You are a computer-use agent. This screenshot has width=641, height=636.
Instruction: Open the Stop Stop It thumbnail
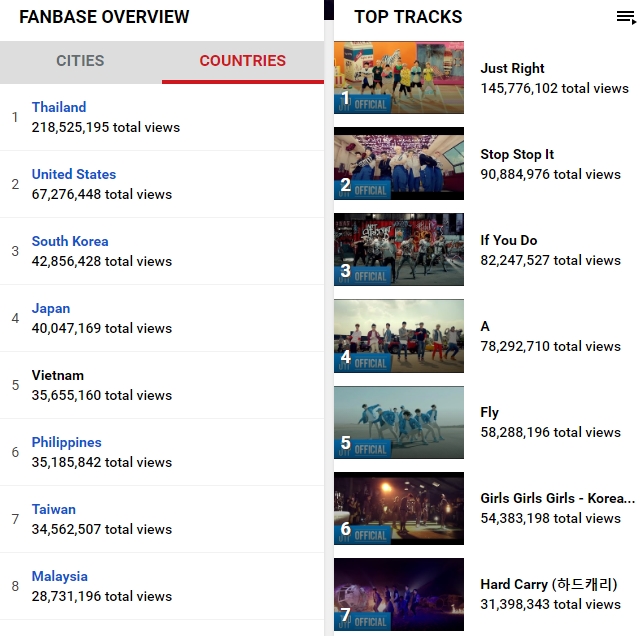[x=399, y=163]
